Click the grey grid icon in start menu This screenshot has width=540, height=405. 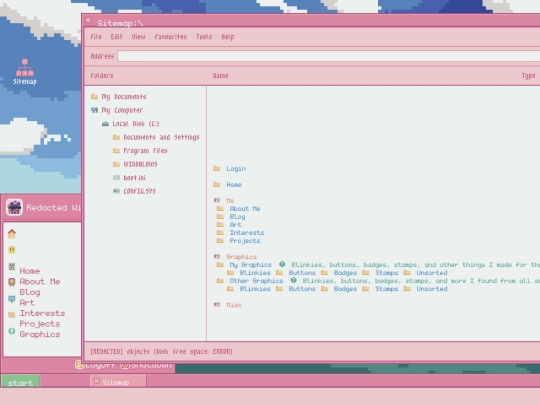(x=12, y=267)
